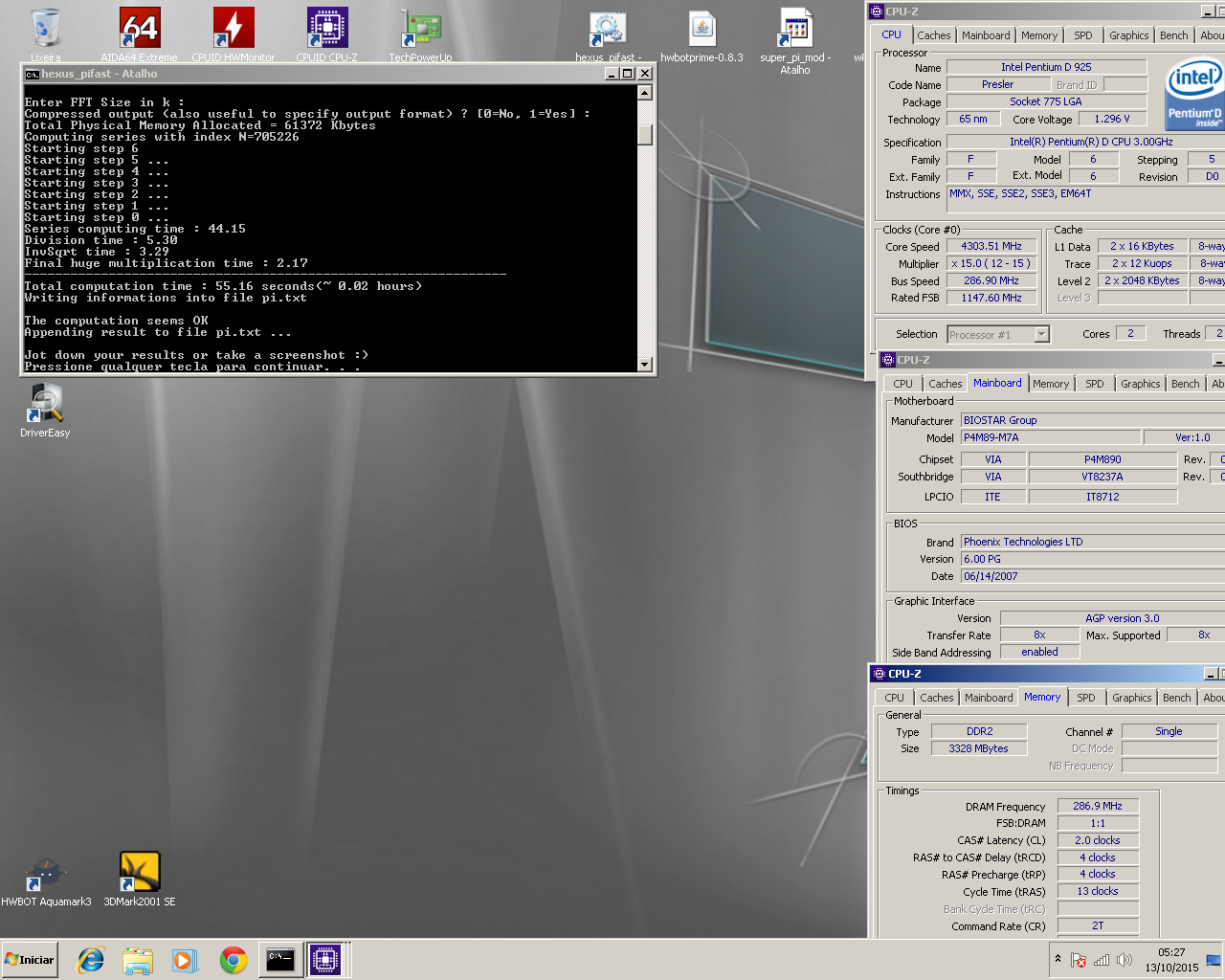Open Action Center flag tray icon
Screen dimensions: 1225x980
[1079, 960]
